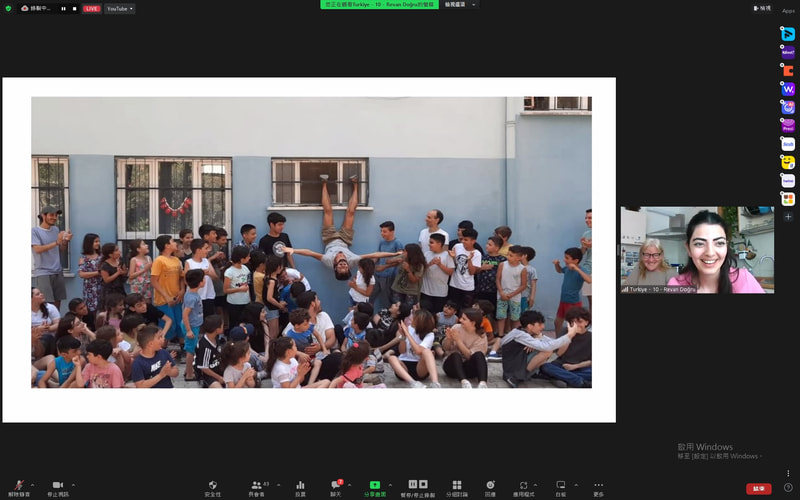Viewport: 800px width, 500px height.
Task: Open Whiteboard icon in toolbar
Action: [561, 488]
